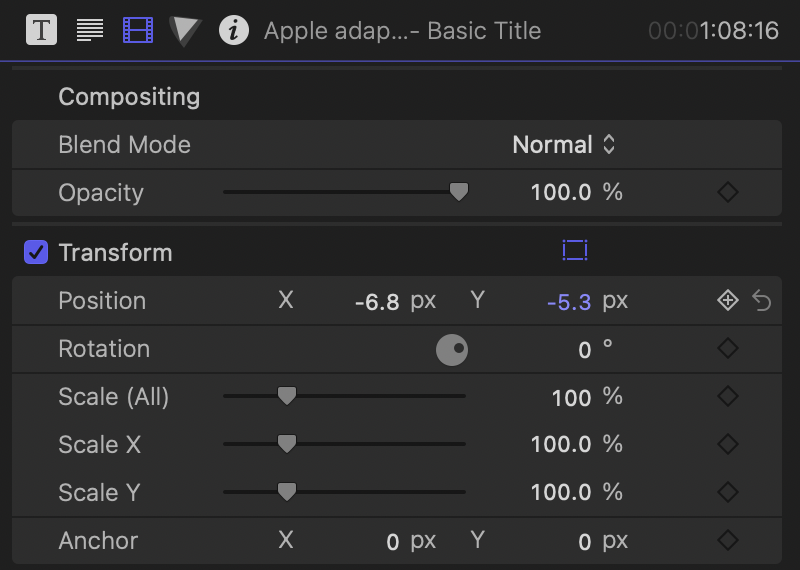
Task: Add a keyframe for Rotation
Action: pos(728,349)
